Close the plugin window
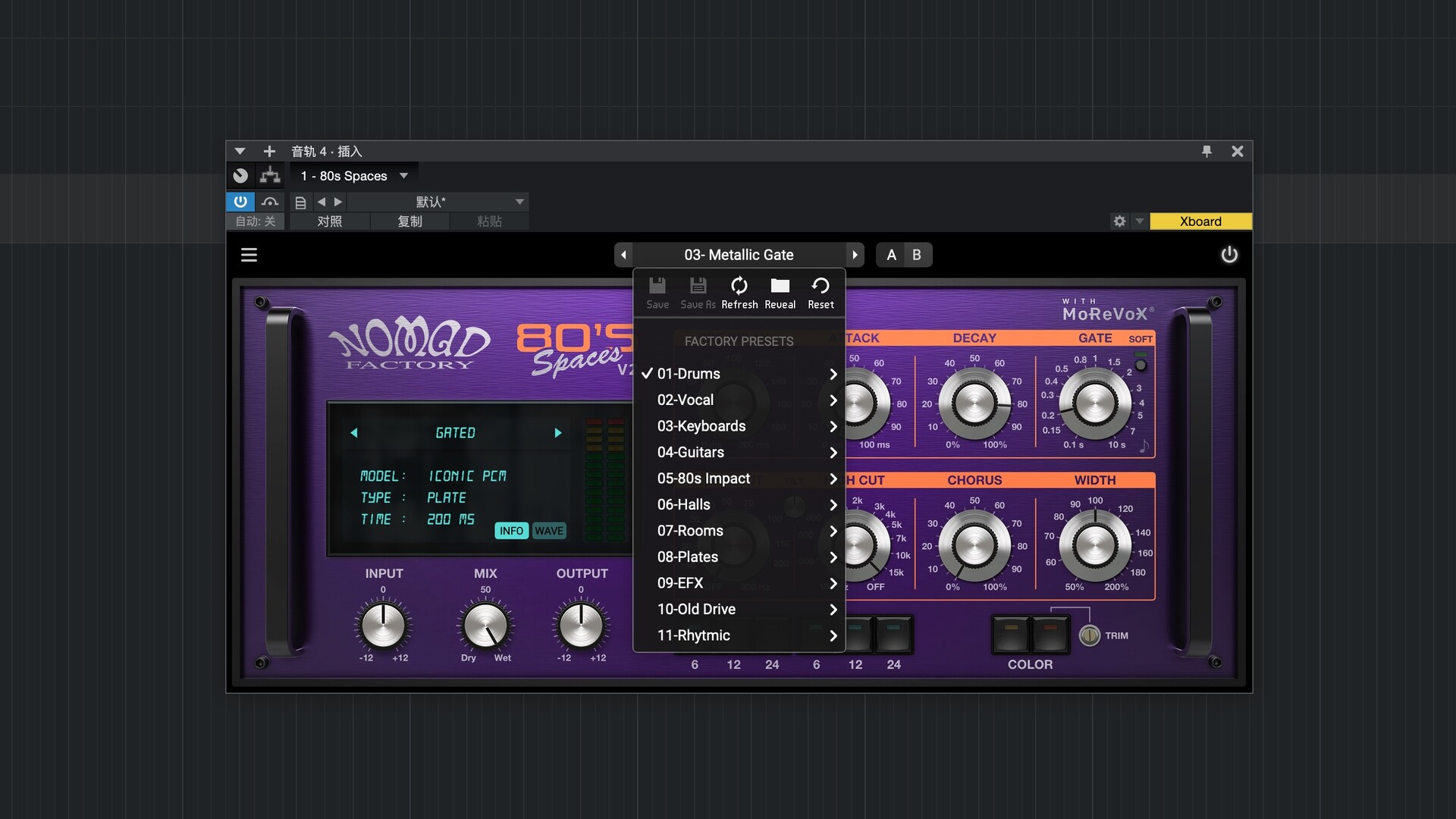Image resolution: width=1456 pixels, height=819 pixels. coord(1237,152)
